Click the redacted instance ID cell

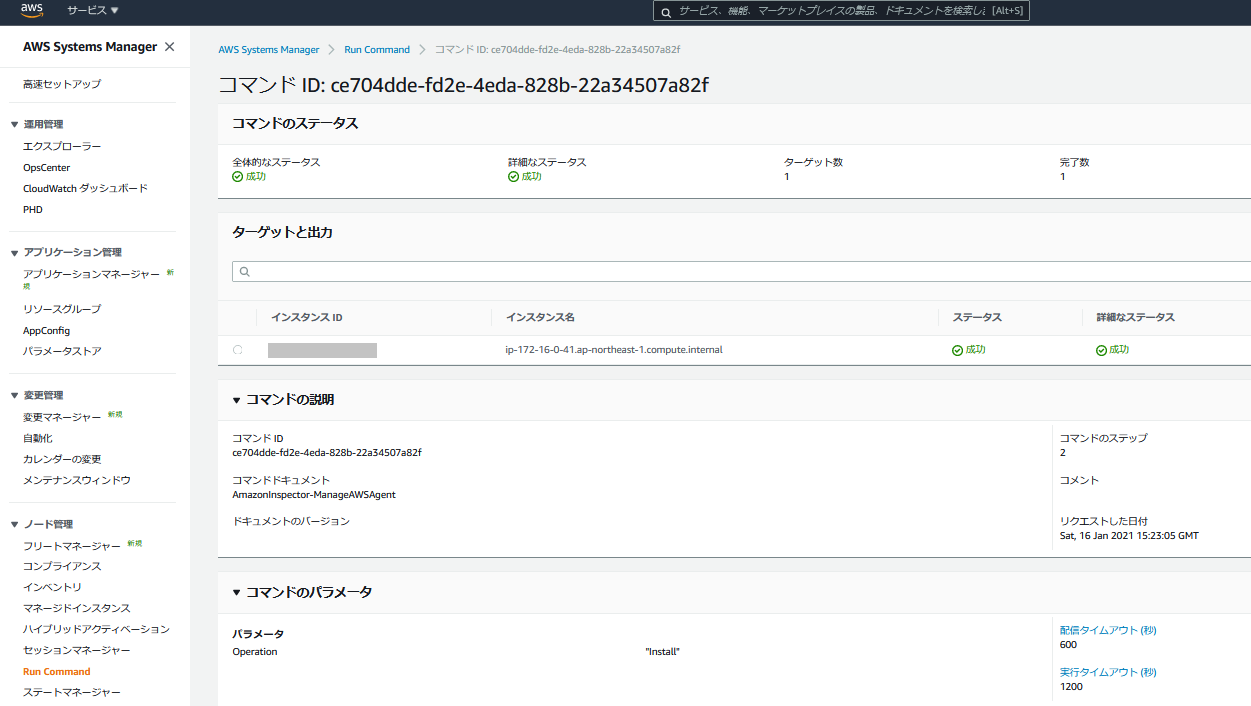tap(322, 350)
